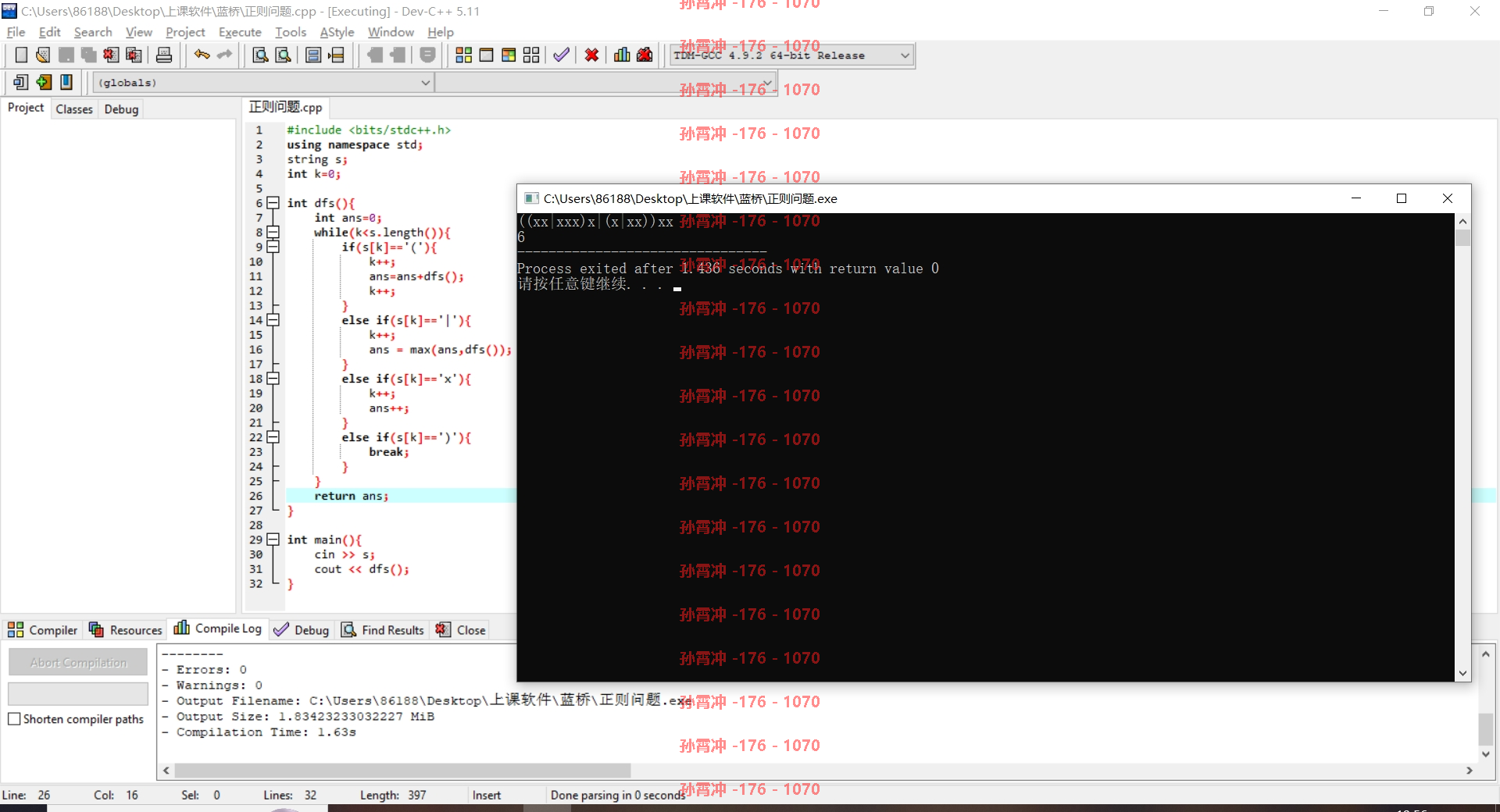Click the 'cout << dfs();' code line
1500x812 pixels.
362,569
